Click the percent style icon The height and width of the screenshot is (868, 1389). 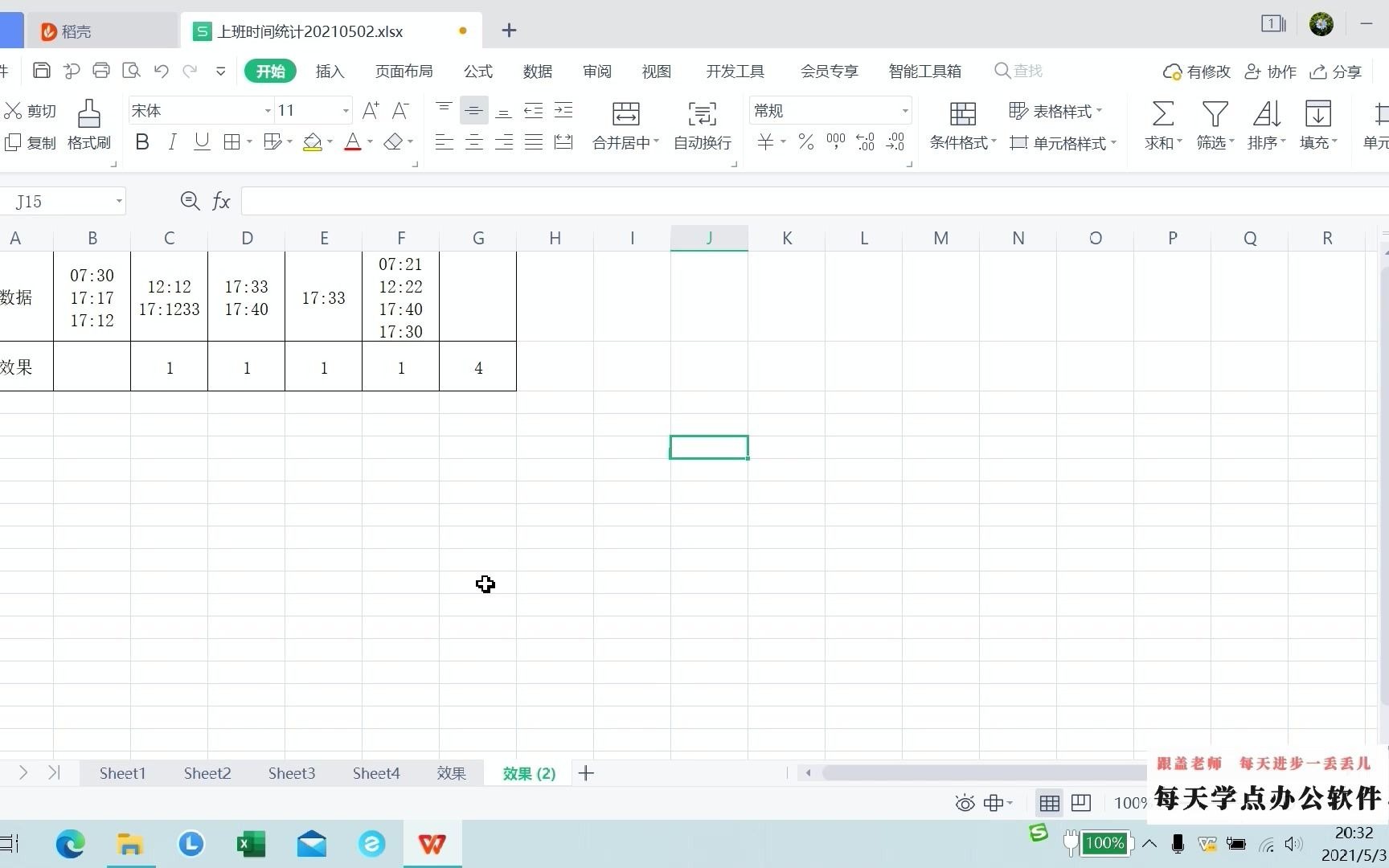(806, 141)
